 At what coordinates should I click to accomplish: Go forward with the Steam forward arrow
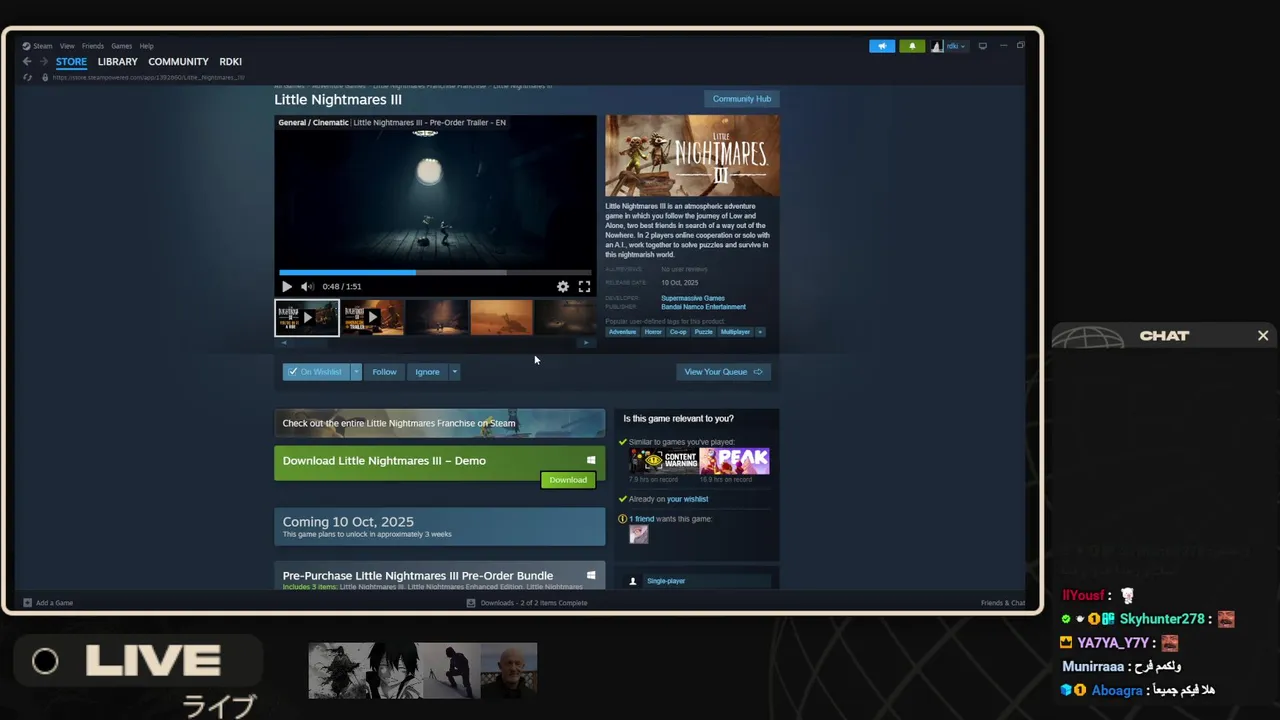click(43, 62)
